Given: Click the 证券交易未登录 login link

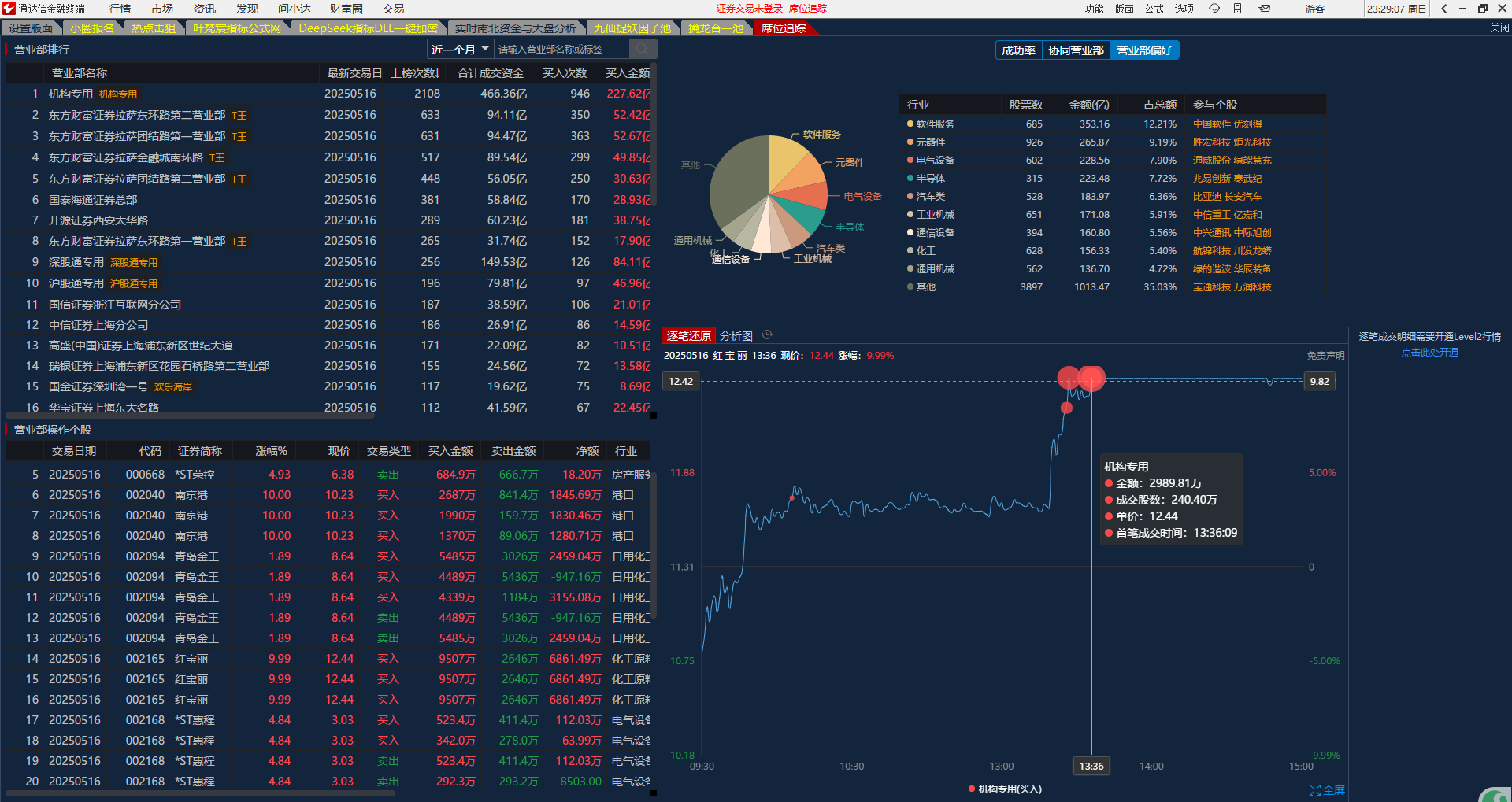Looking at the screenshot, I should 749,9.
